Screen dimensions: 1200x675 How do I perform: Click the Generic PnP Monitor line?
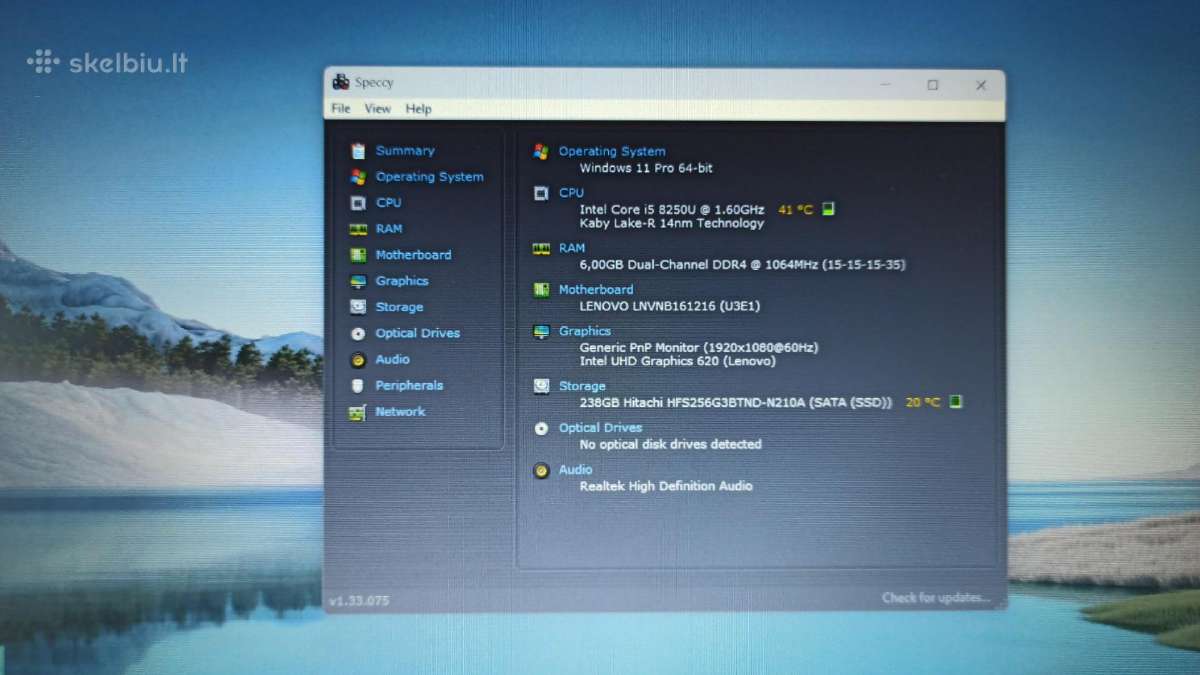coord(699,347)
